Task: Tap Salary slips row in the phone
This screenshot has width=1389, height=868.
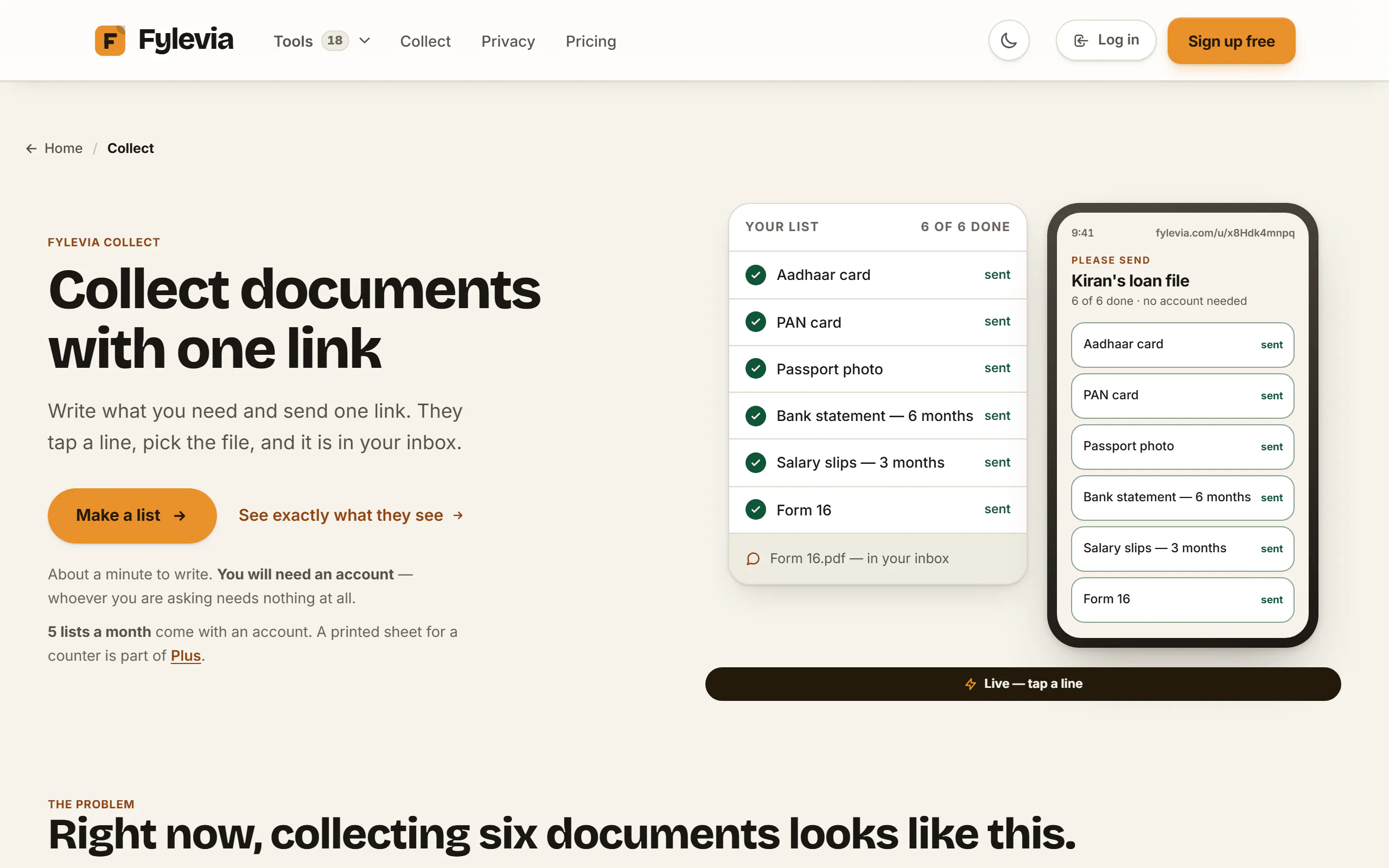Action: point(1182,549)
